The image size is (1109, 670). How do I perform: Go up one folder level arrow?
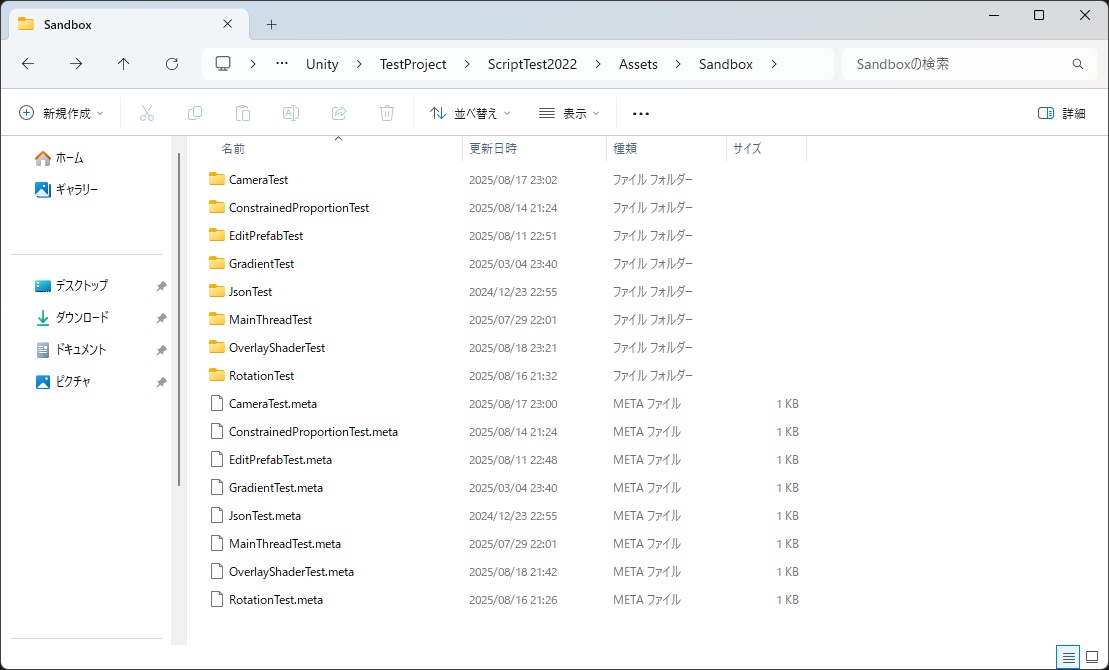(x=124, y=64)
